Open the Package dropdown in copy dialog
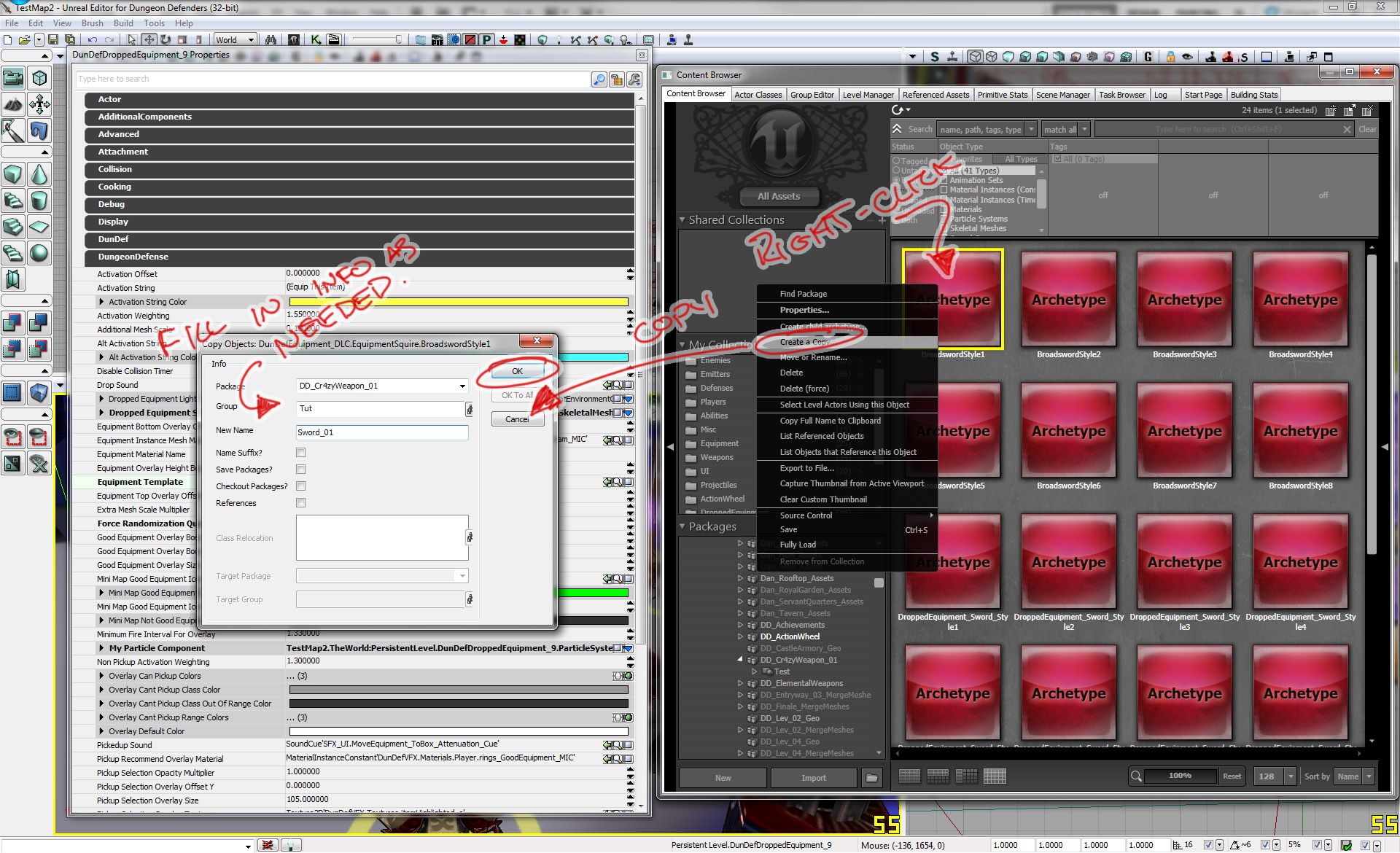 pyautogui.click(x=462, y=386)
